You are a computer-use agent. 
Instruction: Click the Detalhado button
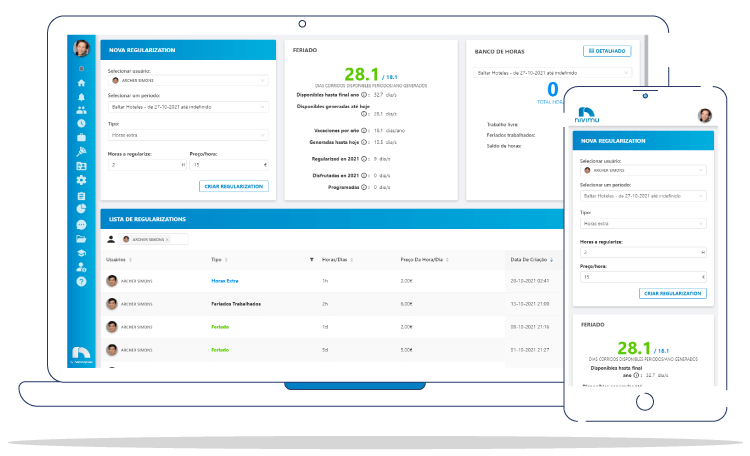click(x=607, y=50)
